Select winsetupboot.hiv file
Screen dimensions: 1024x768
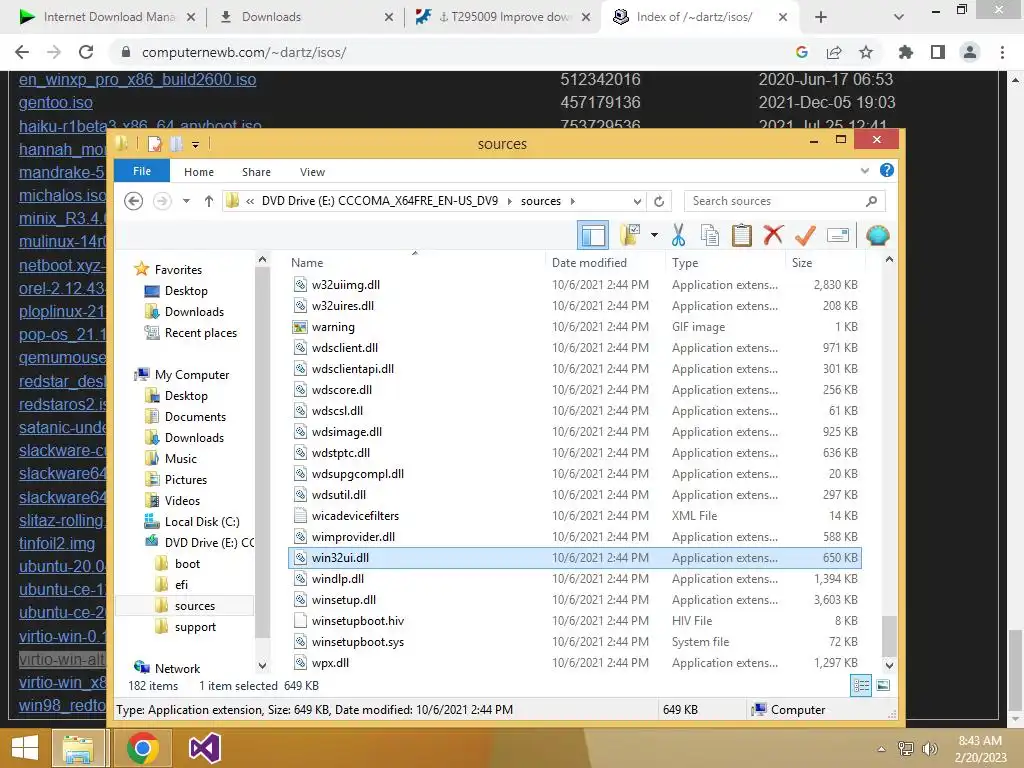click(575, 620)
